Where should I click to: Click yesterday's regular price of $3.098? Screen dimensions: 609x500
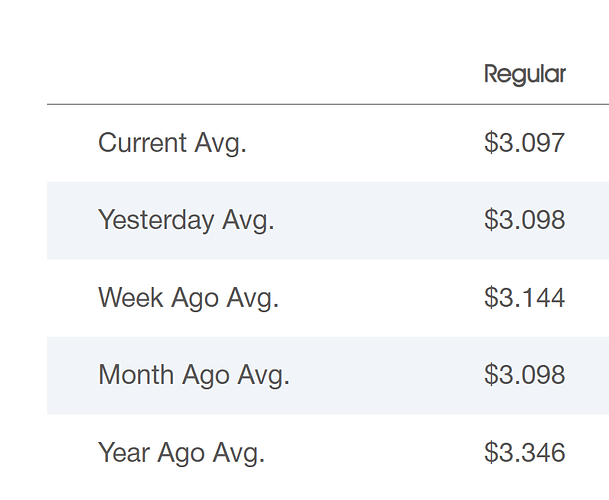[524, 220]
